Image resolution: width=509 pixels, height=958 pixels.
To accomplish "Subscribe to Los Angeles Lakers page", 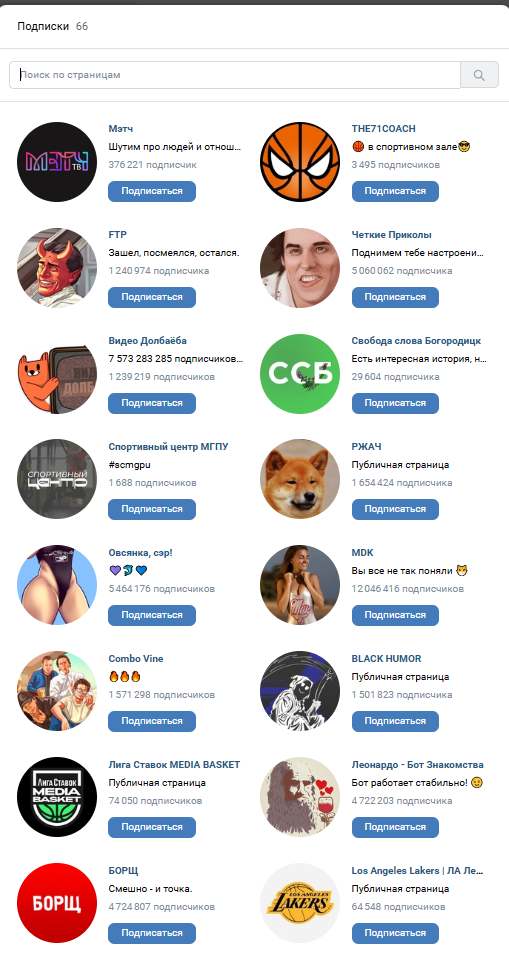I will click(x=395, y=933).
